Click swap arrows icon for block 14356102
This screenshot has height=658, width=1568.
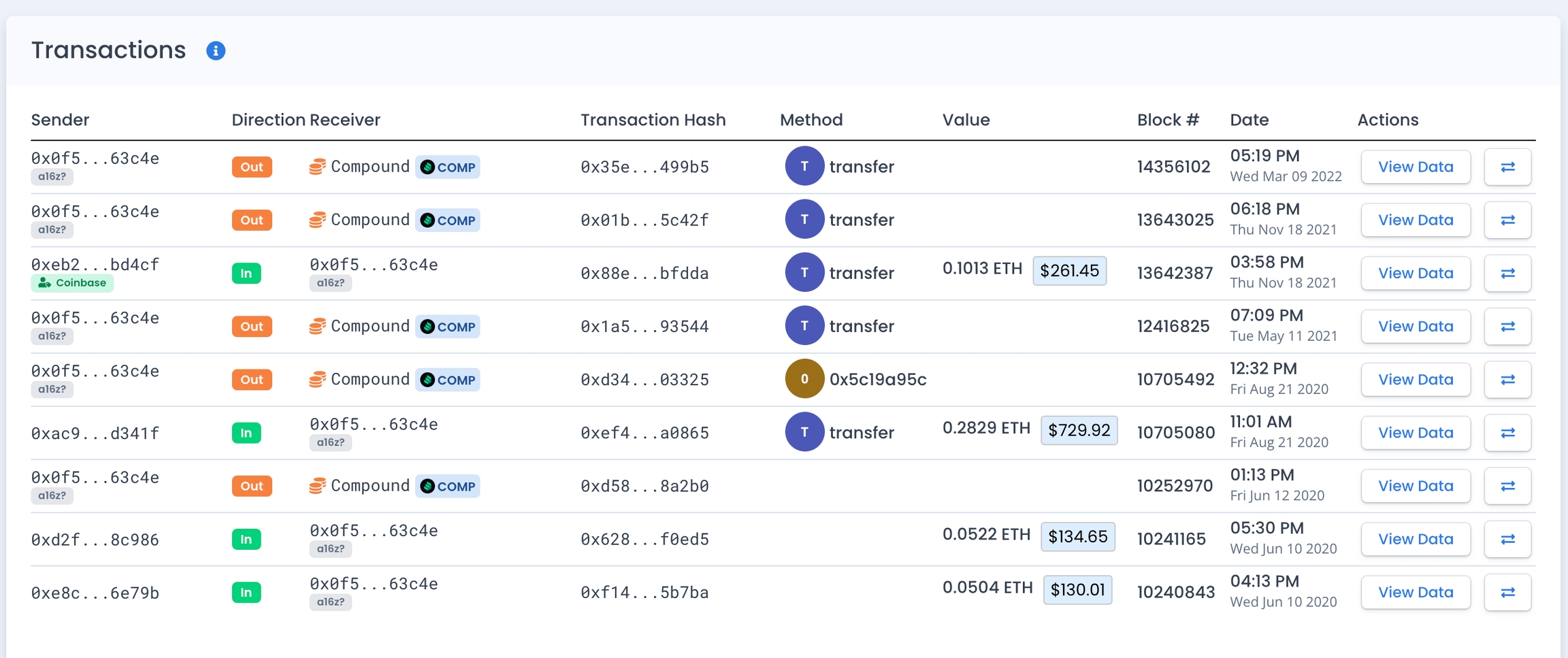(1507, 167)
